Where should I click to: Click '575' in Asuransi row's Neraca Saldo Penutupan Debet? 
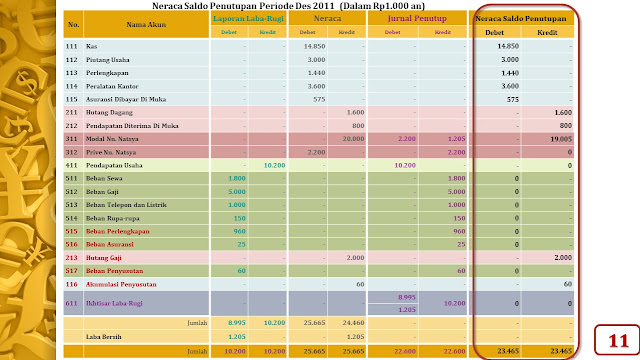(513, 100)
